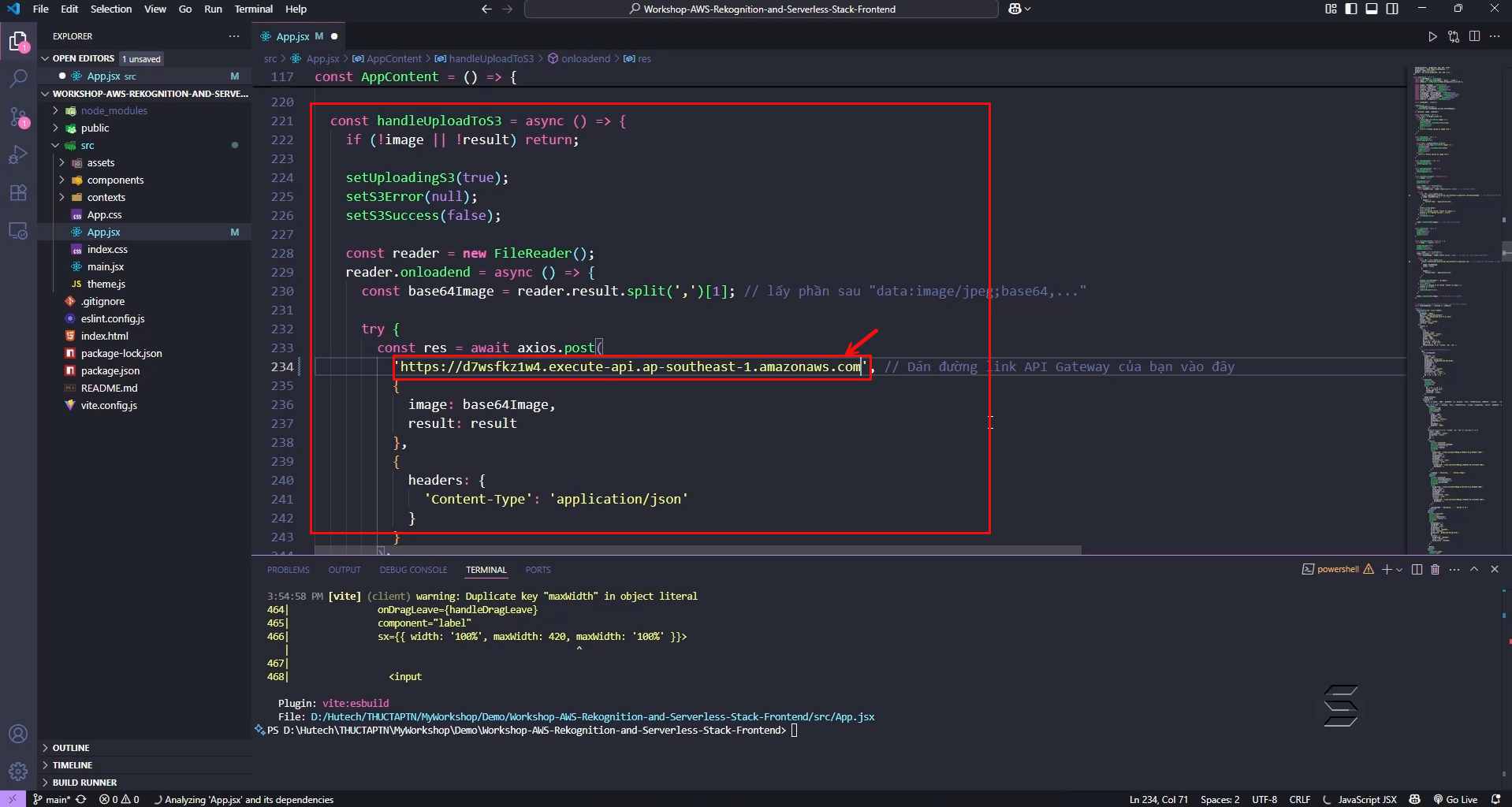Open the Run and Debug view
The image size is (1512, 807).
click(x=18, y=154)
